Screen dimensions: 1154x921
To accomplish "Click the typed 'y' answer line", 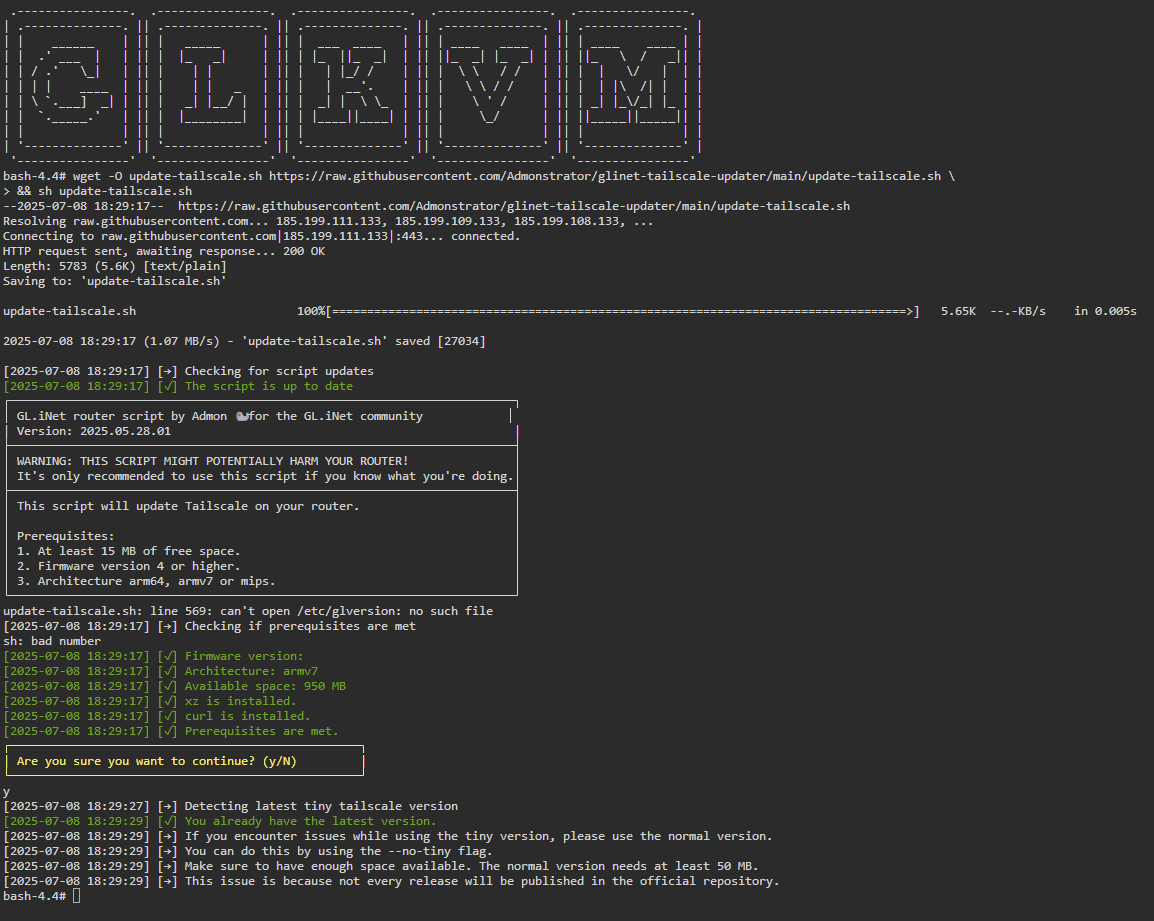I will click(7, 792).
